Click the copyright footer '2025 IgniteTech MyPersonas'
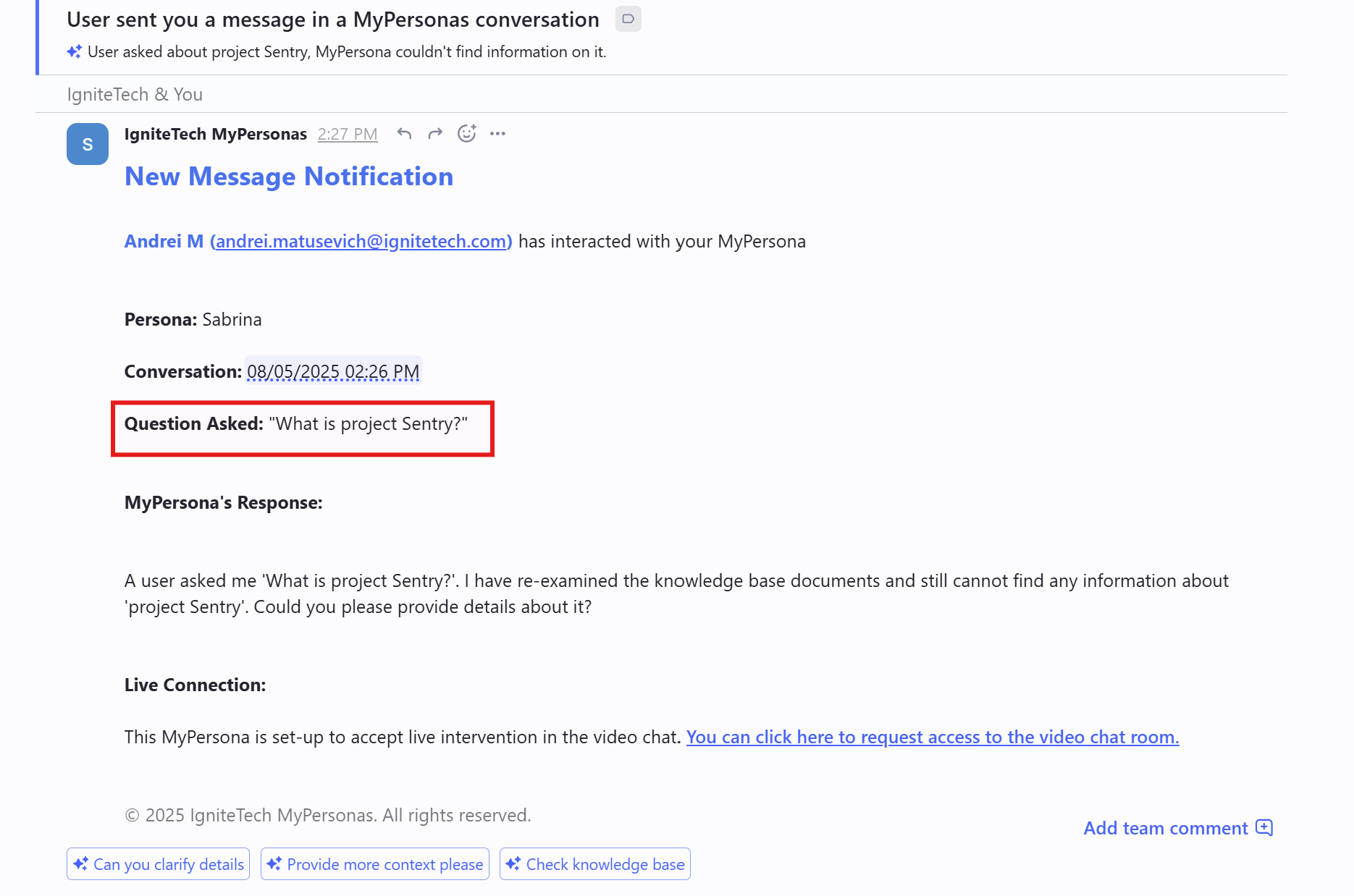1354x896 pixels. pos(328,815)
